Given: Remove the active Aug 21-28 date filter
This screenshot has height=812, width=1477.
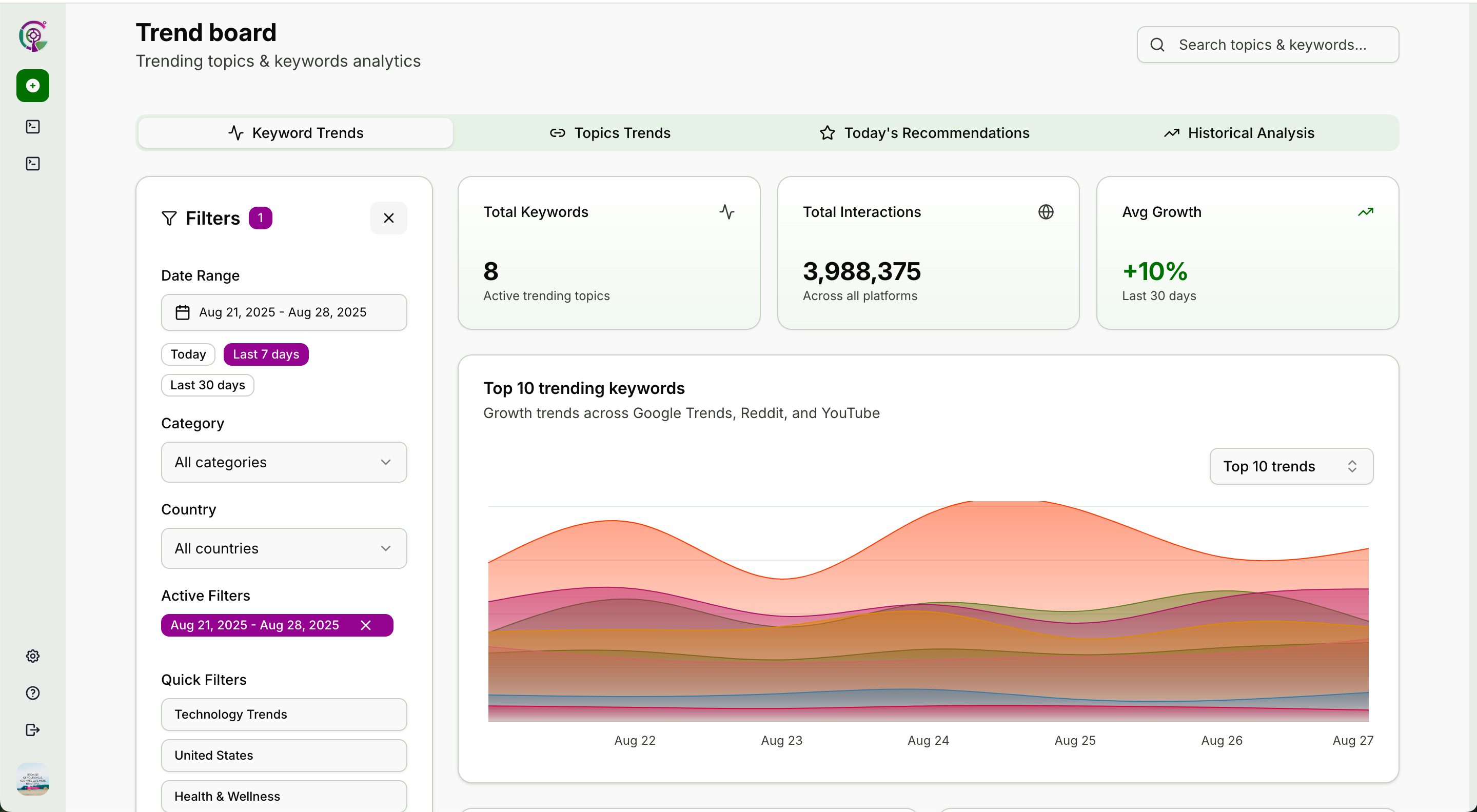Looking at the screenshot, I should tap(366, 625).
